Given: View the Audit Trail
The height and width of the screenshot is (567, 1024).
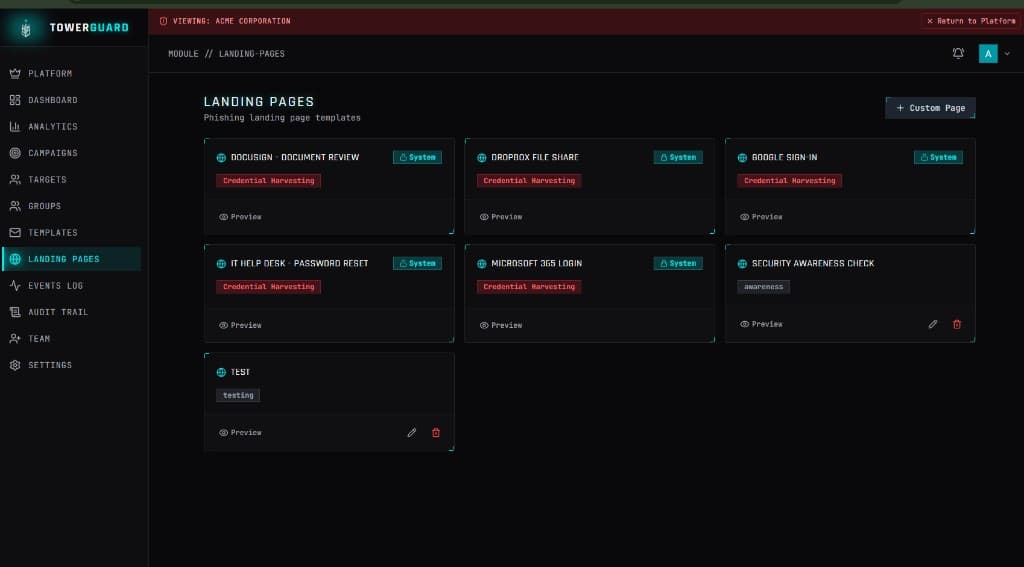Looking at the screenshot, I should [x=70, y=312].
